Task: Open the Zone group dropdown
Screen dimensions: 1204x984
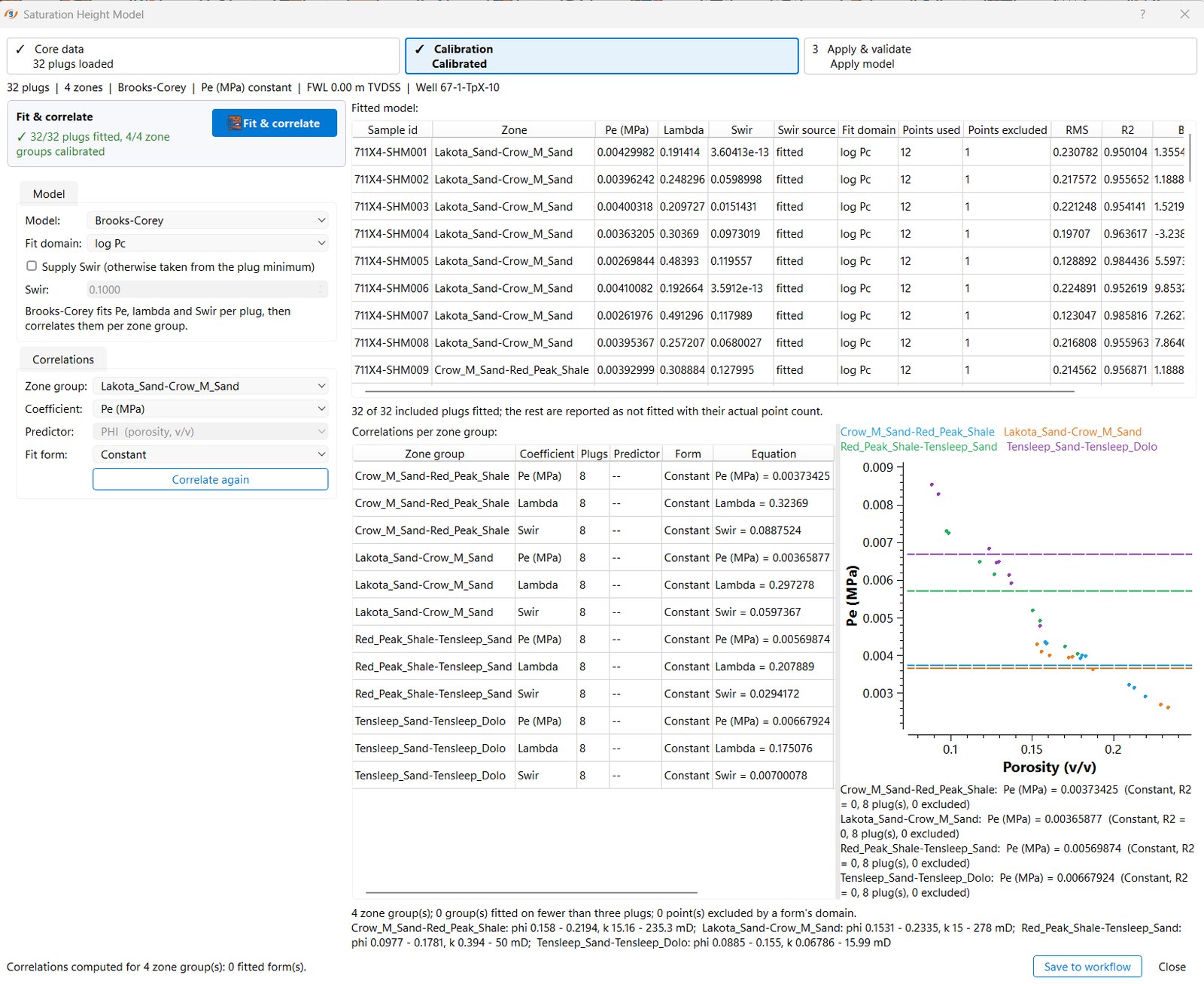Action: click(211, 386)
